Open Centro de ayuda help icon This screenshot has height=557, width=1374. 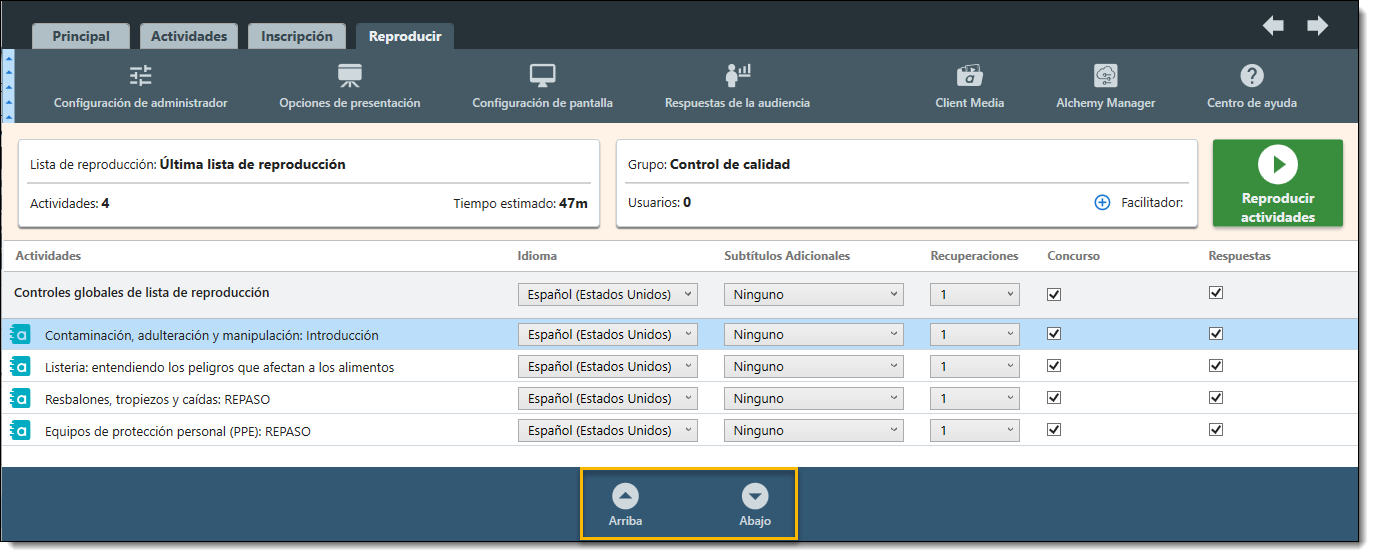[1251, 76]
